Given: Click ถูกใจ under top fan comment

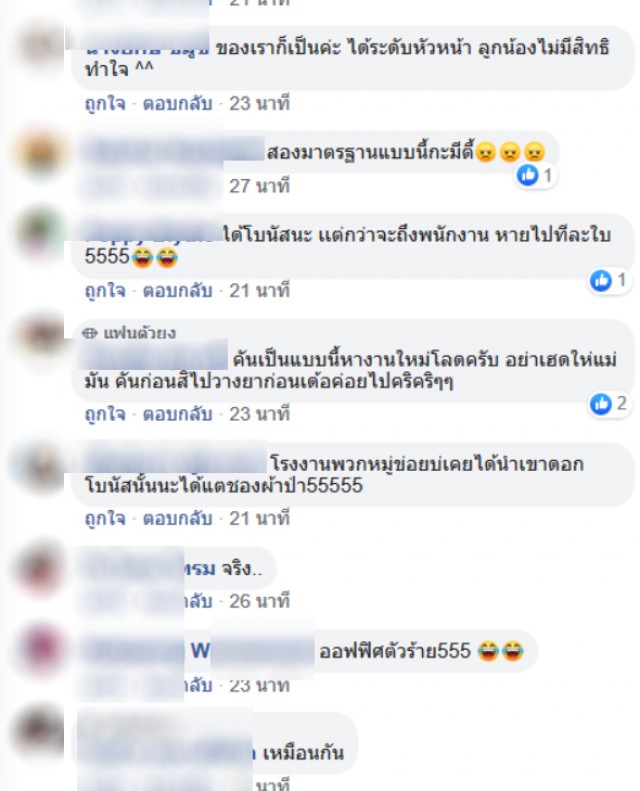Looking at the screenshot, I should [x=105, y=414].
